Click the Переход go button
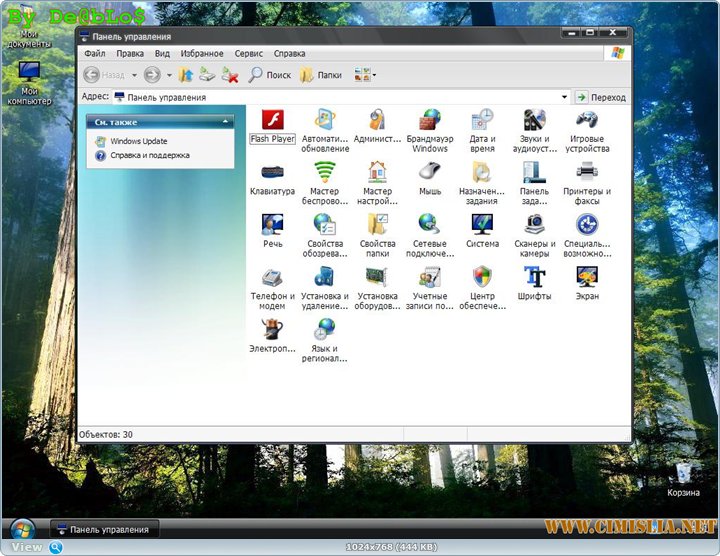The image size is (720, 556). tap(600, 97)
